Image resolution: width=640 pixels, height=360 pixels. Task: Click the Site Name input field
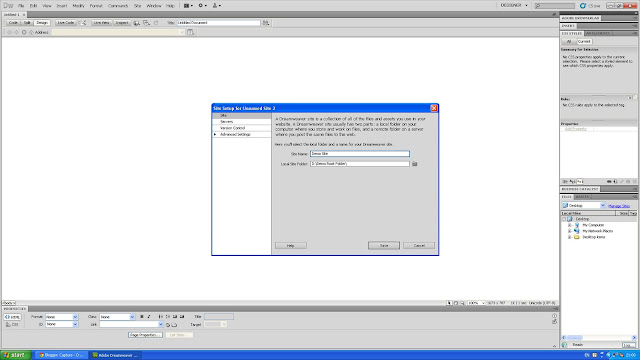click(360, 154)
